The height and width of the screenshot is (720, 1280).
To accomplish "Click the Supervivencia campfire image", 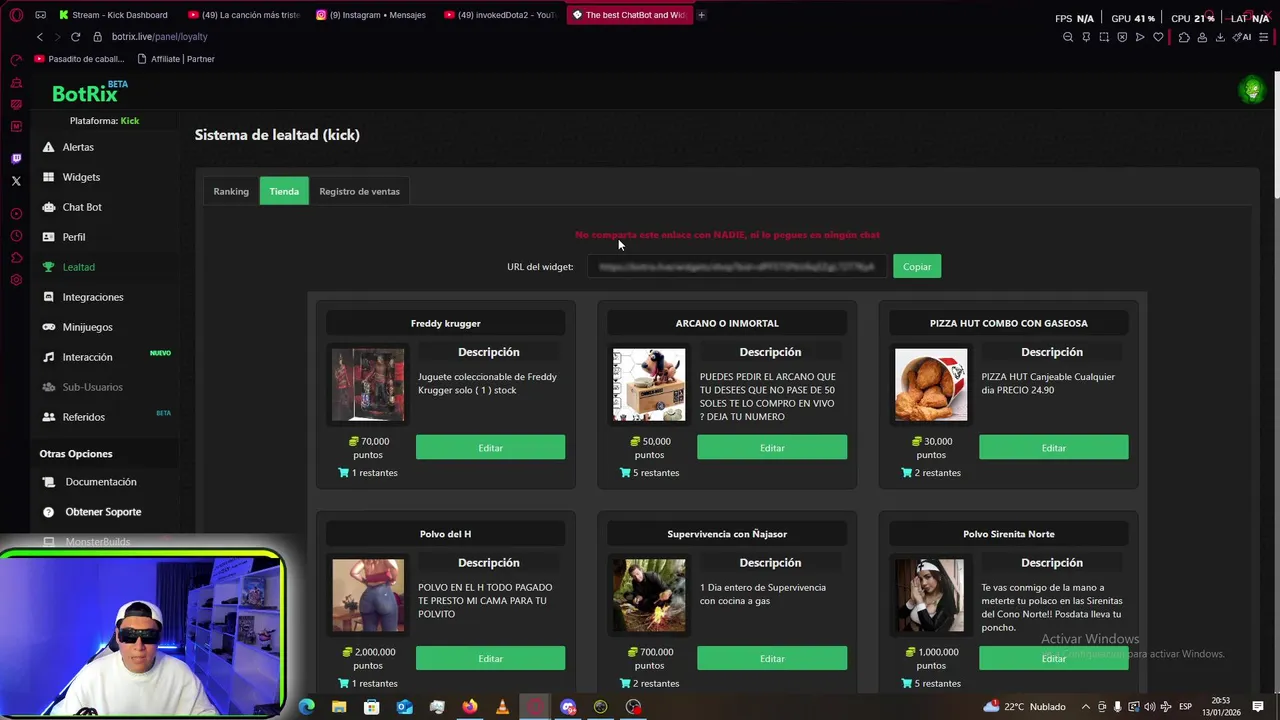I will (x=649, y=596).
